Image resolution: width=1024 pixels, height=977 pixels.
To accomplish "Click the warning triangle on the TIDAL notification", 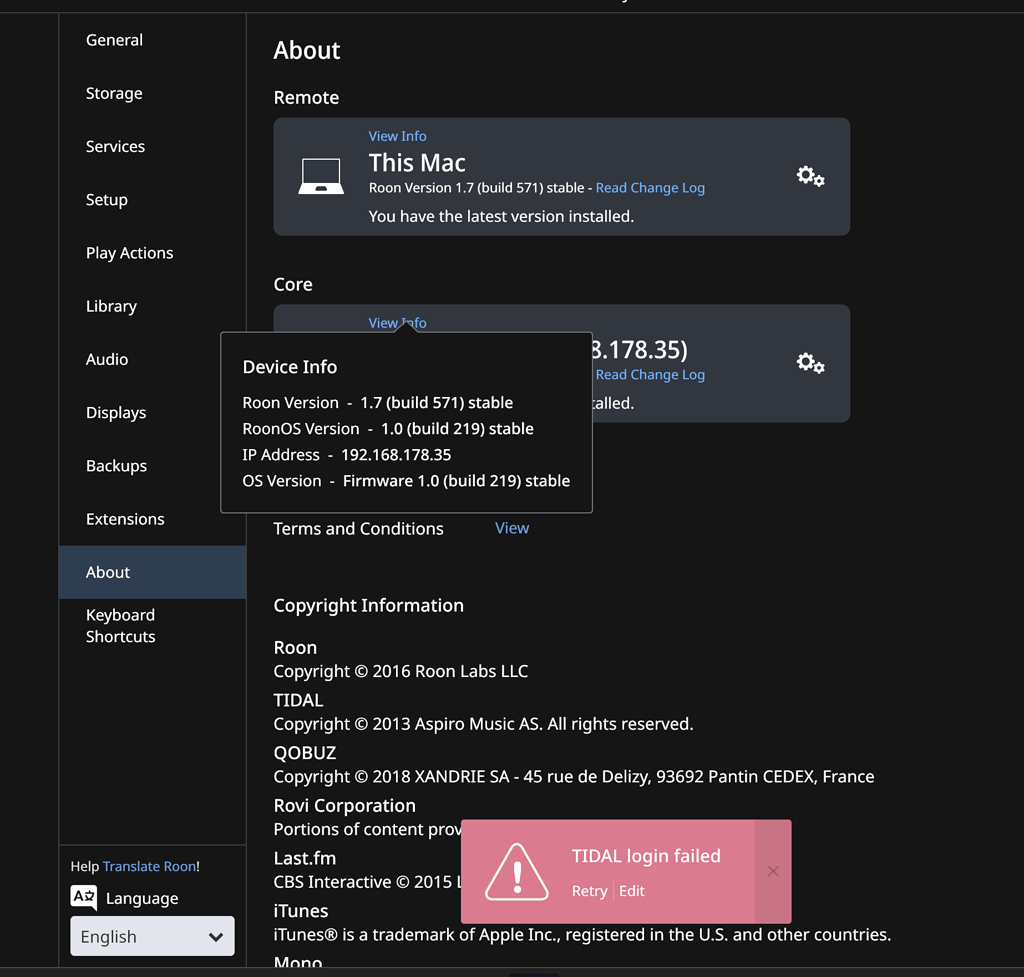I will pyautogui.click(x=516, y=870).
